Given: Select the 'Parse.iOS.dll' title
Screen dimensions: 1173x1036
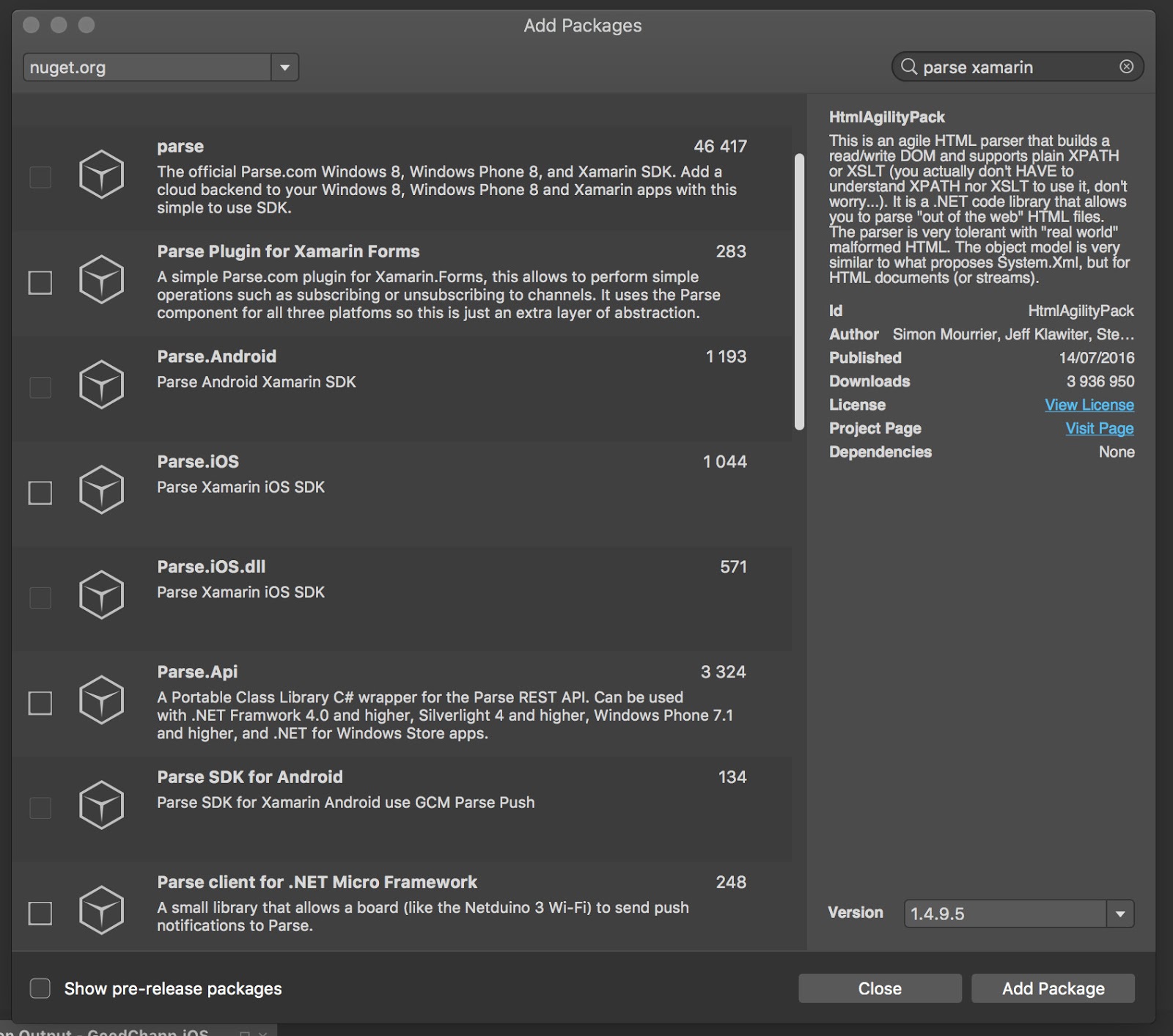Looking at the screenshot, I should pyautogui.click(x=211, y=567).
